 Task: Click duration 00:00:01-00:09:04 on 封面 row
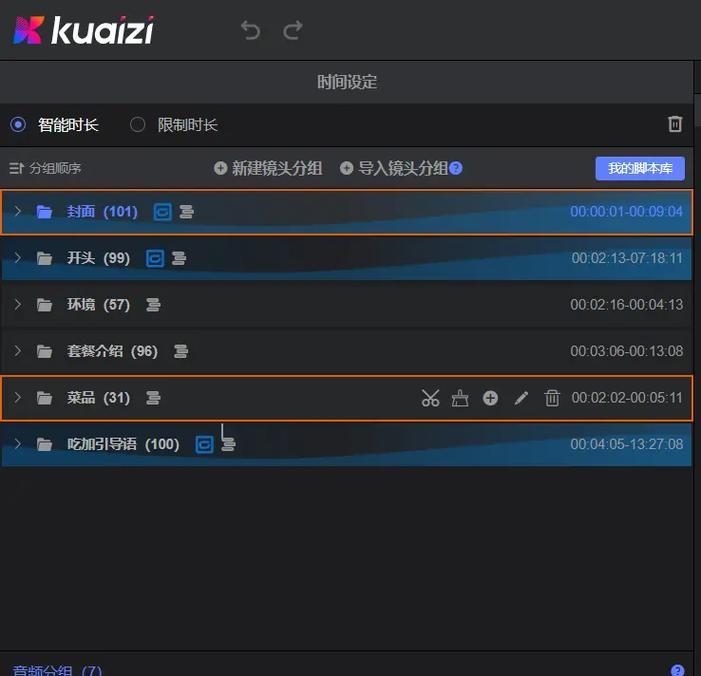point(626,211)
